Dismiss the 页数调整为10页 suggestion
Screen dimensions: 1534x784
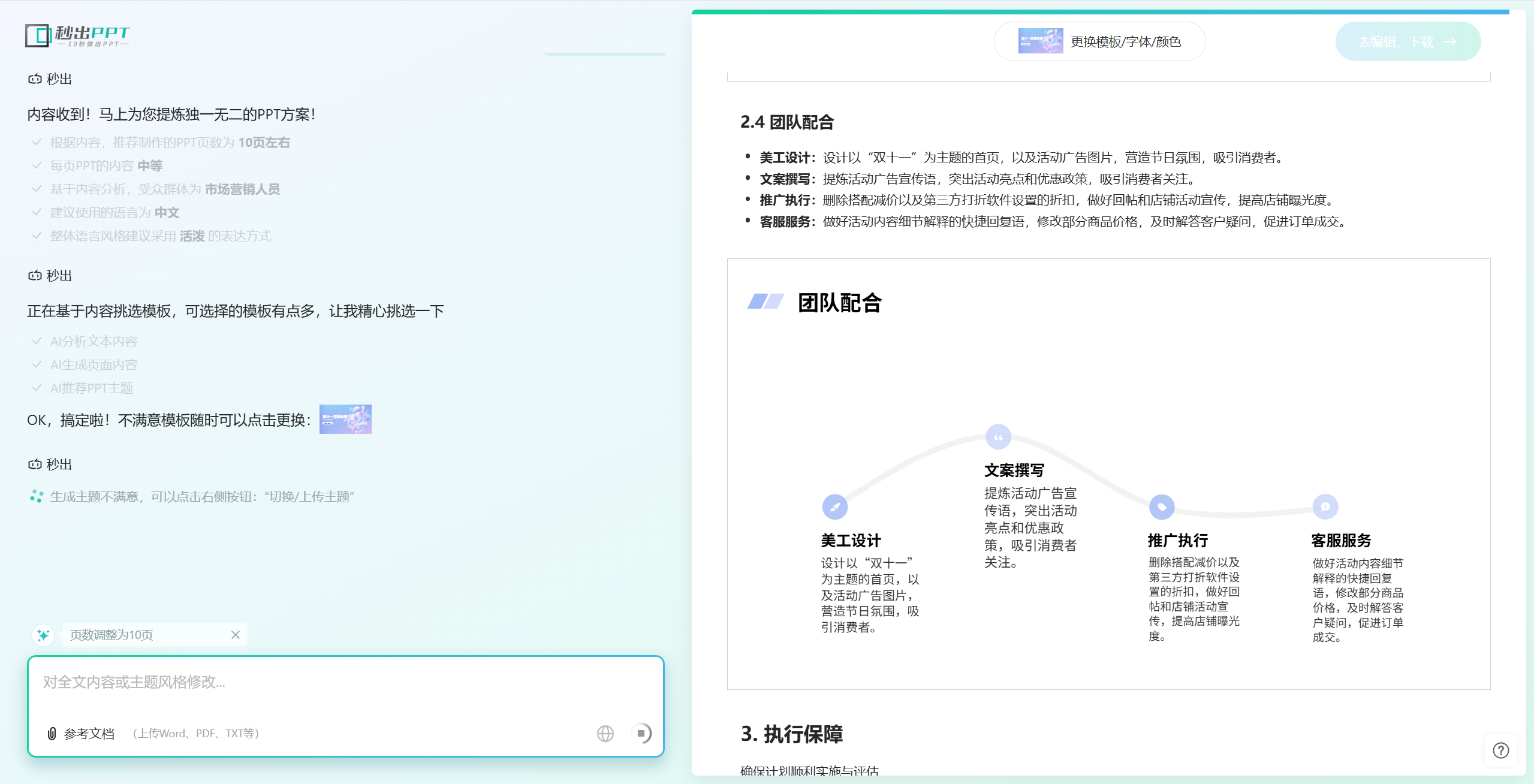pos(236,635)
